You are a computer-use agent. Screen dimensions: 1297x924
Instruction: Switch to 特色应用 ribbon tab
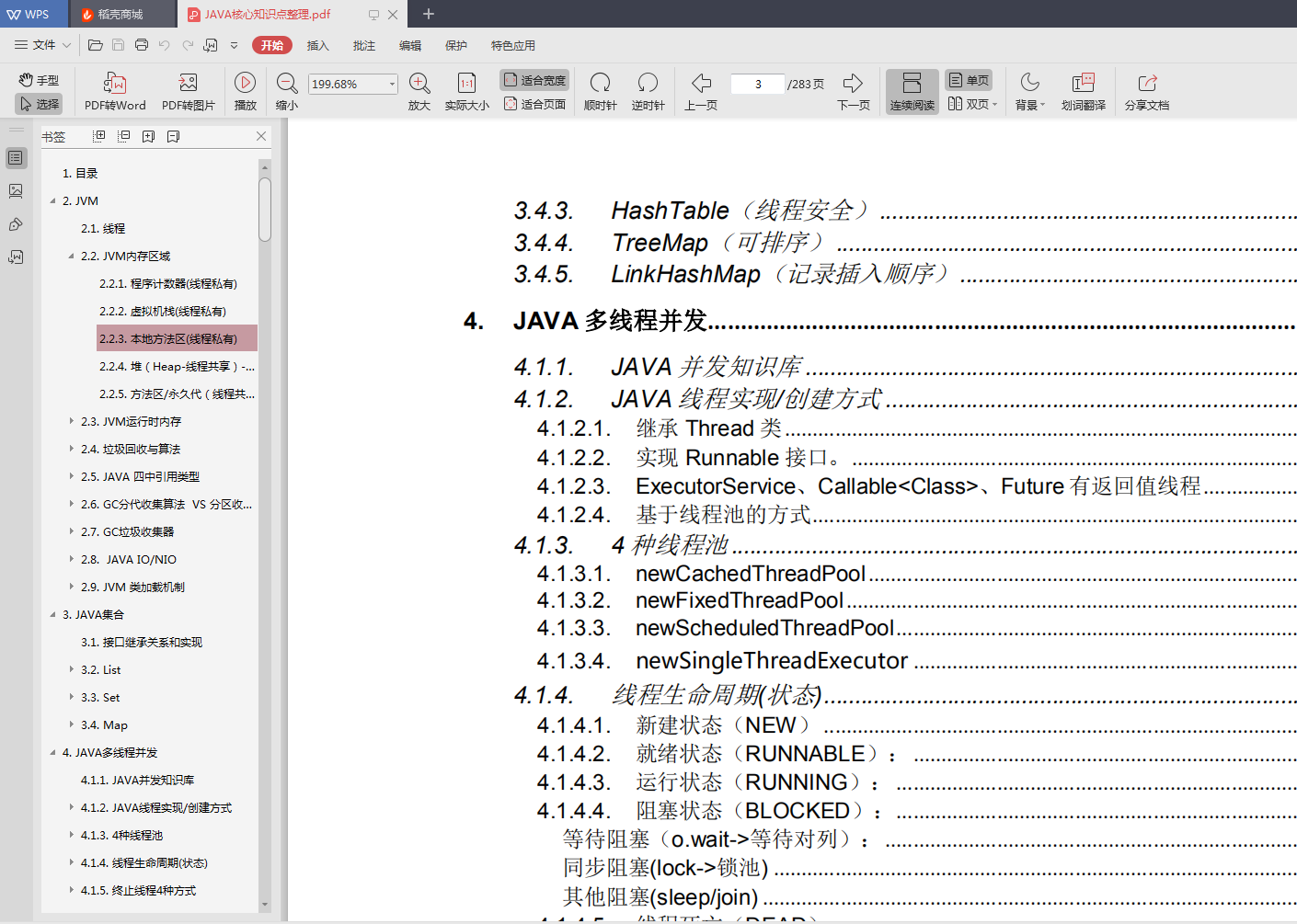coord(512,45)
